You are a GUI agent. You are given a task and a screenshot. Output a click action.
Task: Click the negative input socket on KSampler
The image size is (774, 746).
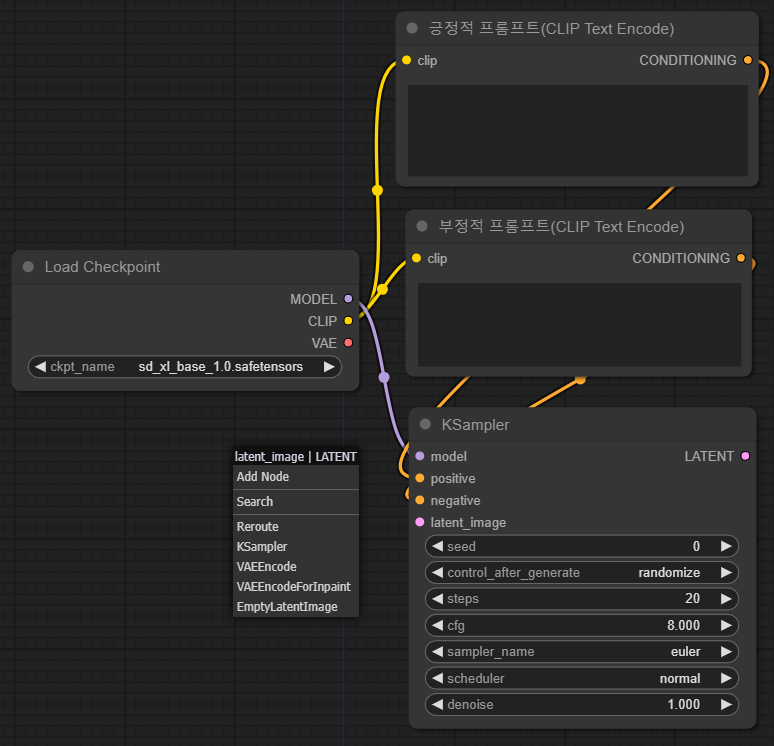(420, 500)
